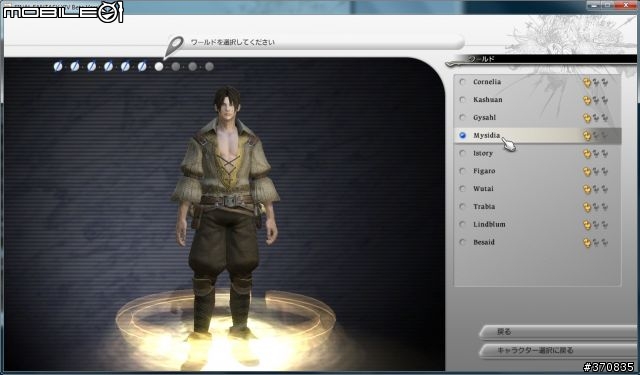640x375 pixels.
Task: Click the 'Gysahl' world name text
Action: pyautogui.click(x=484, y=118)
